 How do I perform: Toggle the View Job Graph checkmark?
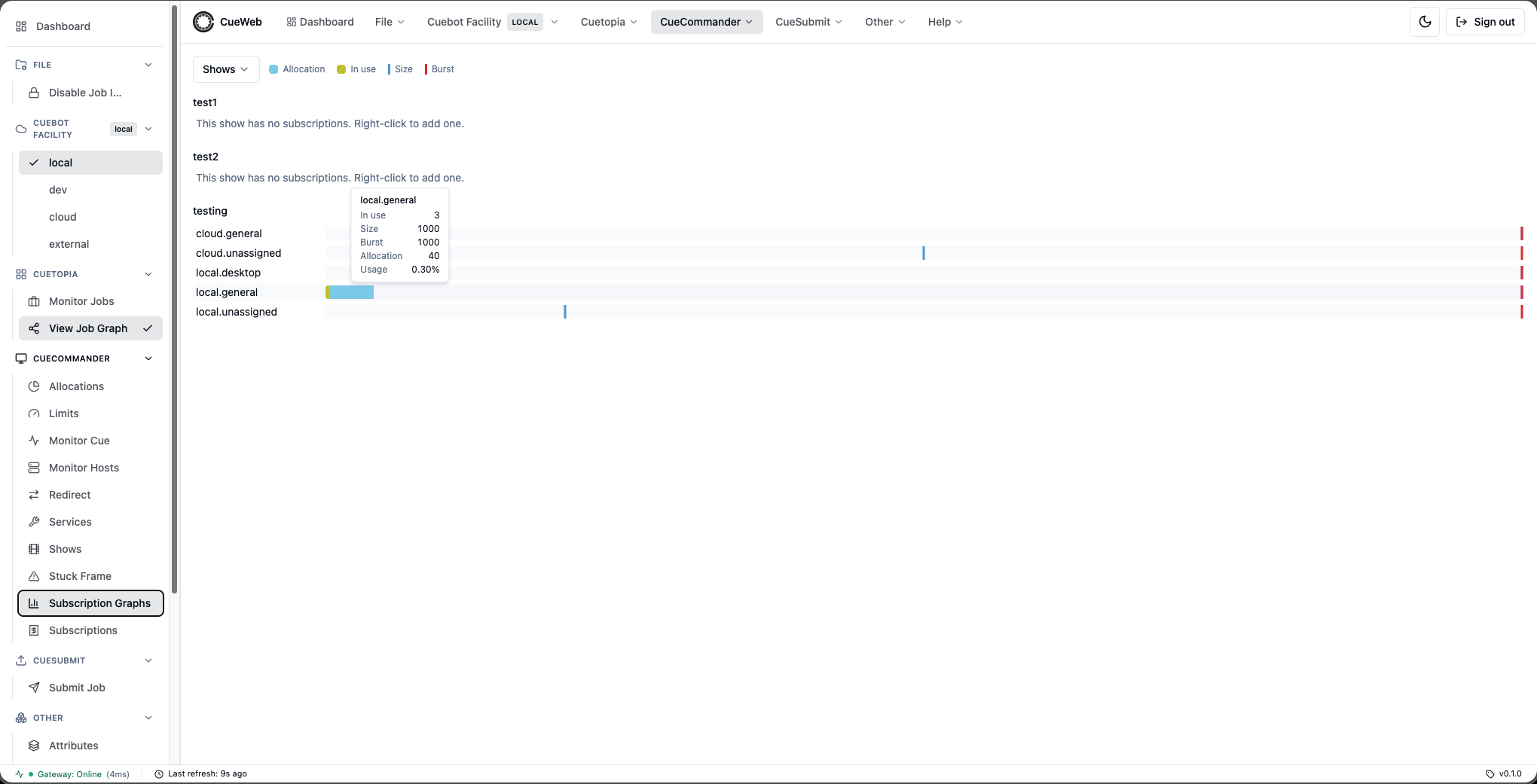148,328
